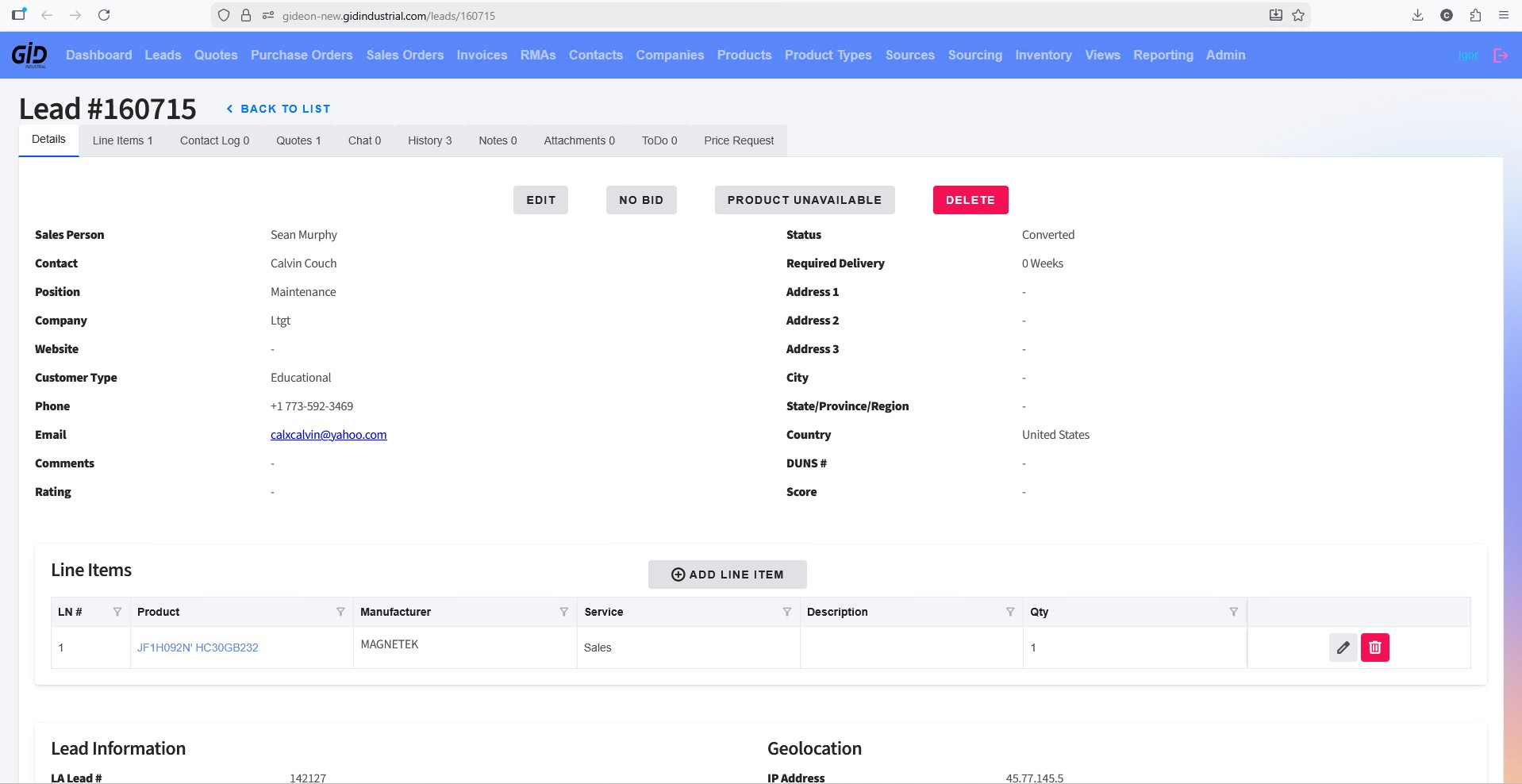Switch to the Price Request tab
The height and width of the screenshot is (784, 1522).
tap(739, 140)
